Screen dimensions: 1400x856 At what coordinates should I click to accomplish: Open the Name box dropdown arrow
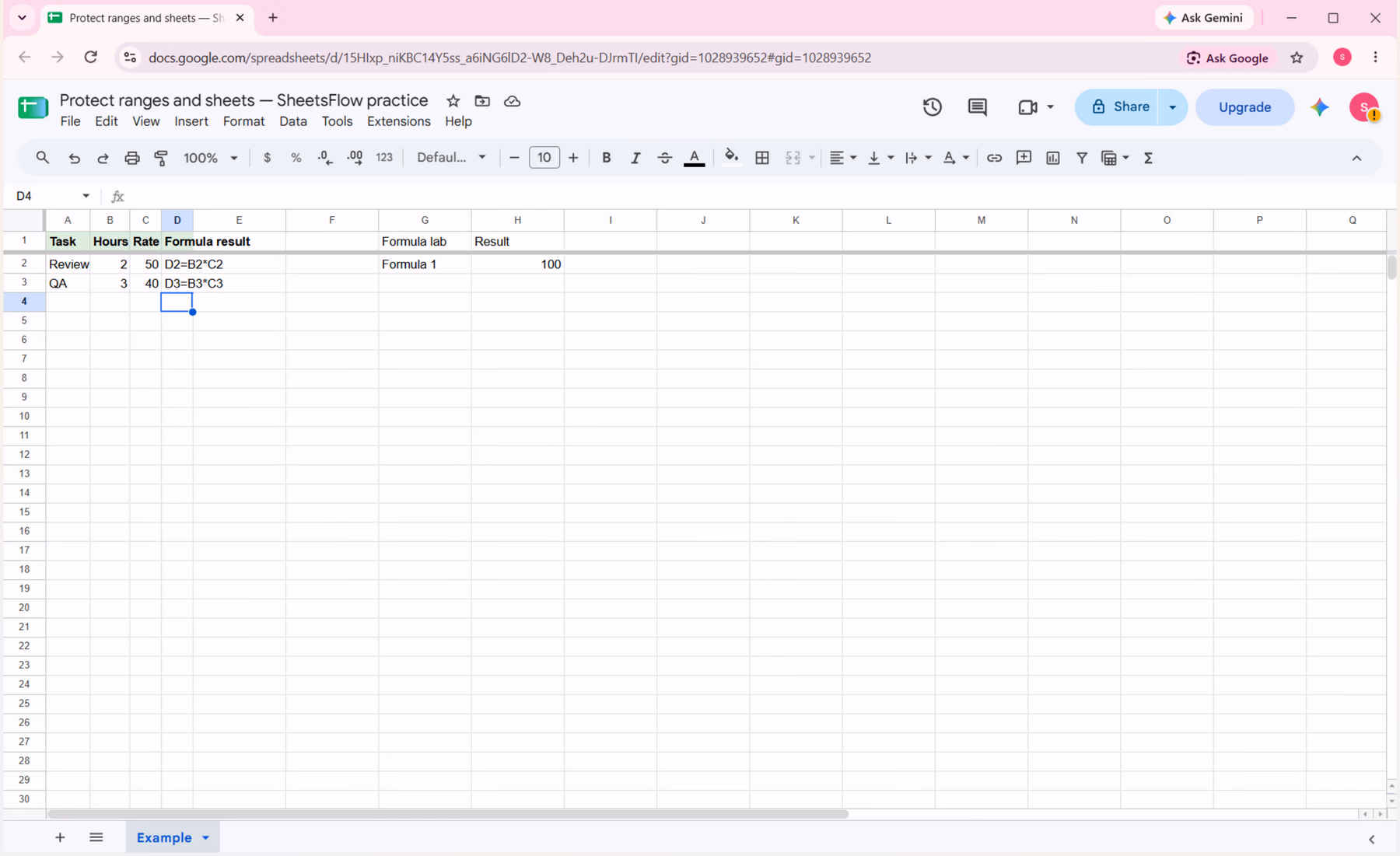point(86,196)
